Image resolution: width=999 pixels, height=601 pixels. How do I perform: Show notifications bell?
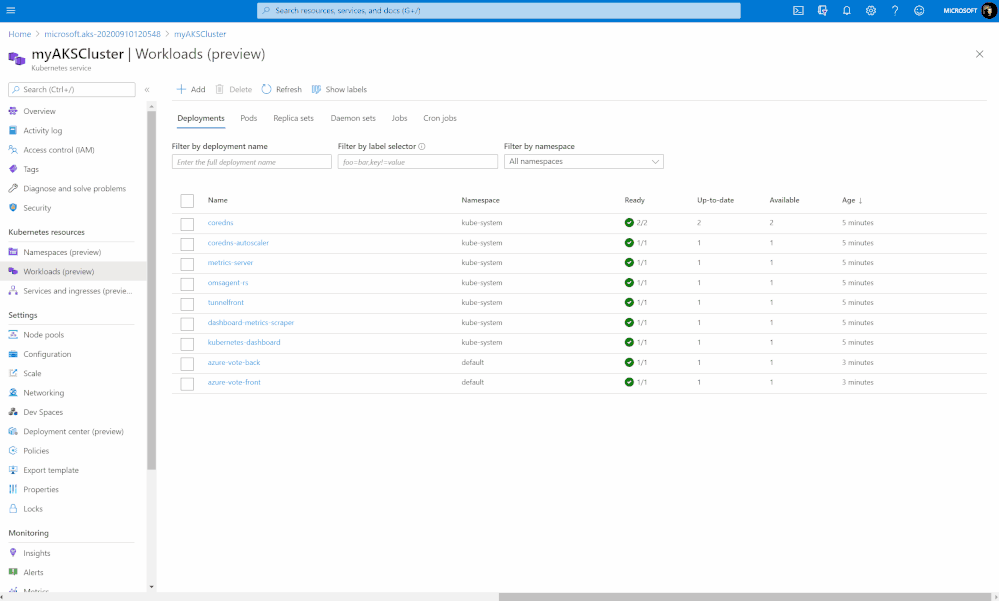847,10
